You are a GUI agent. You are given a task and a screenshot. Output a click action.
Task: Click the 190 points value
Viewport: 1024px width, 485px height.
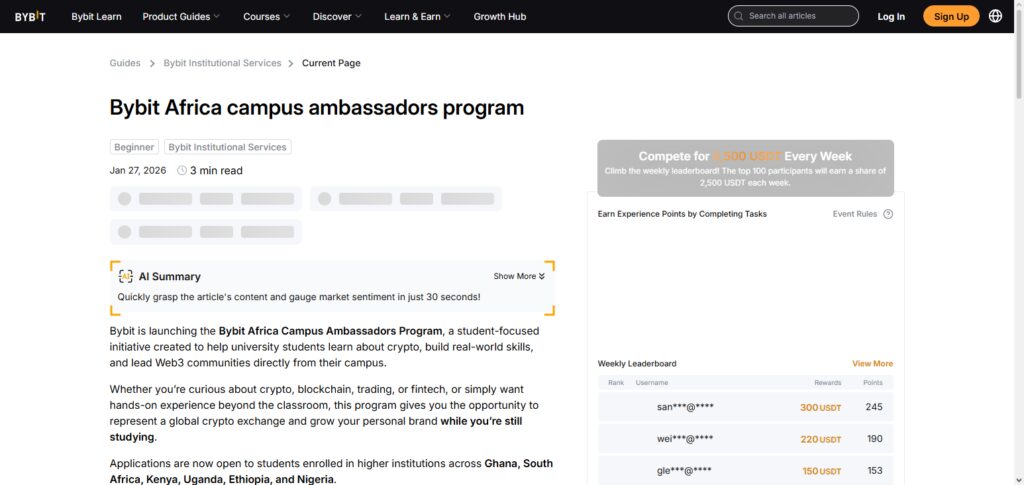pos(874,439)
